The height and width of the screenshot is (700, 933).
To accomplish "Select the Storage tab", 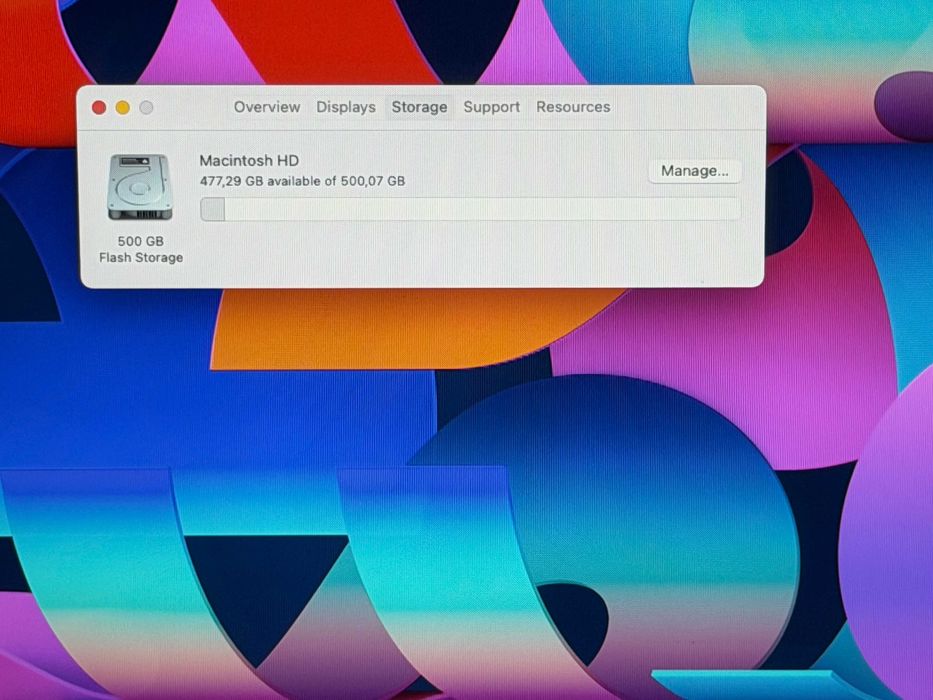I will (419, 107).
